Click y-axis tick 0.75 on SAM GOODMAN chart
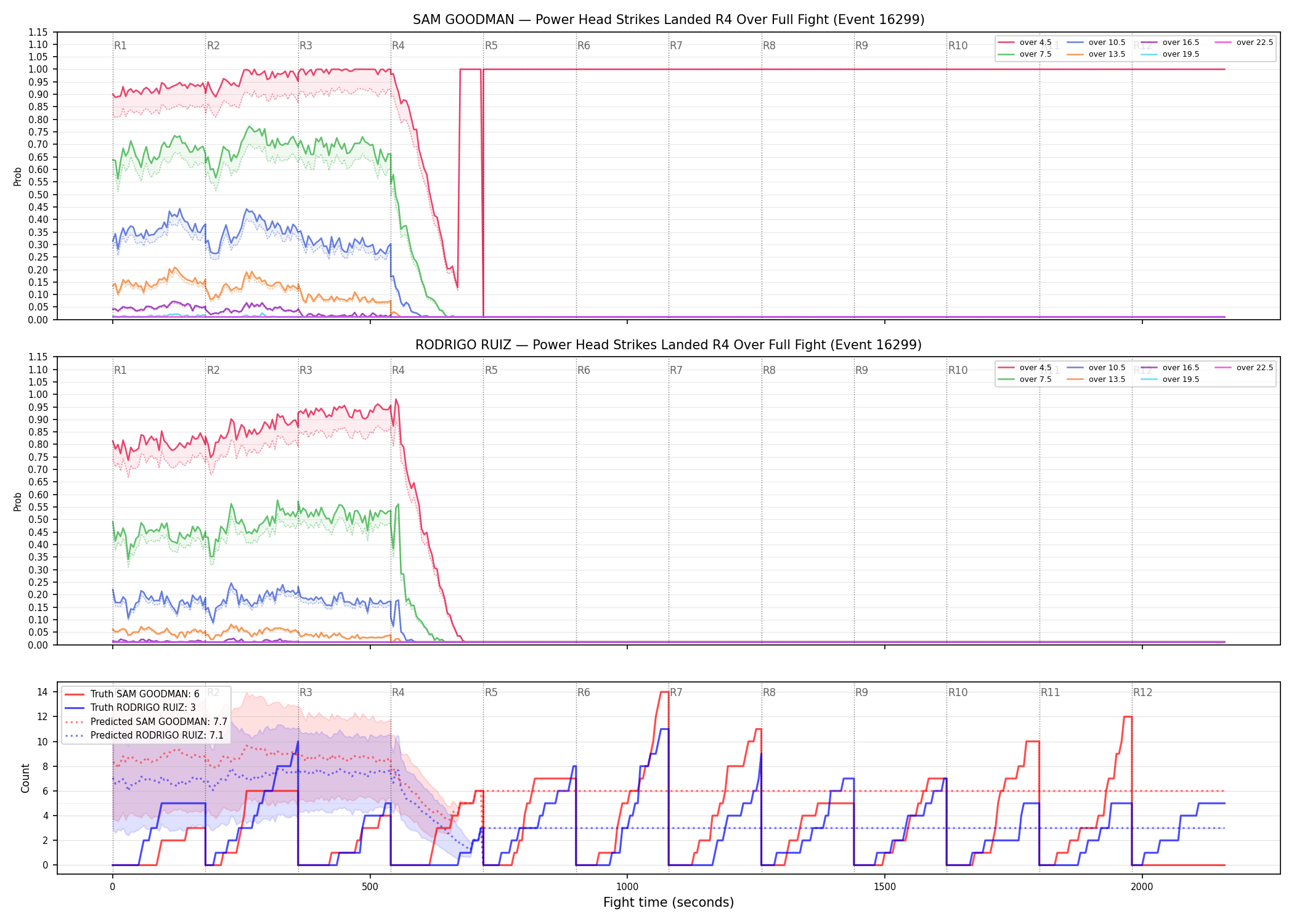 (x=38, y=132)
